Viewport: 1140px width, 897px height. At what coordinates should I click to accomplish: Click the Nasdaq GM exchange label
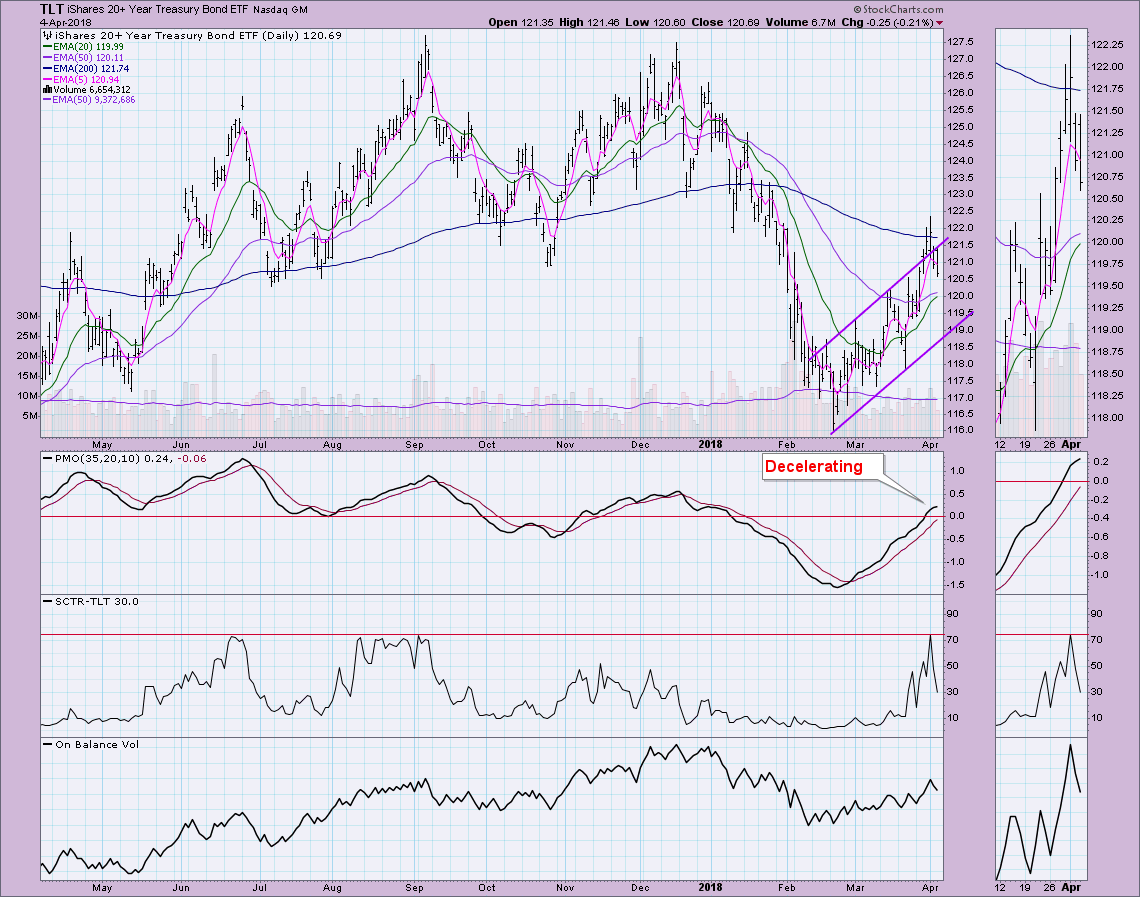pyautogui.click(x=281, y=10)
